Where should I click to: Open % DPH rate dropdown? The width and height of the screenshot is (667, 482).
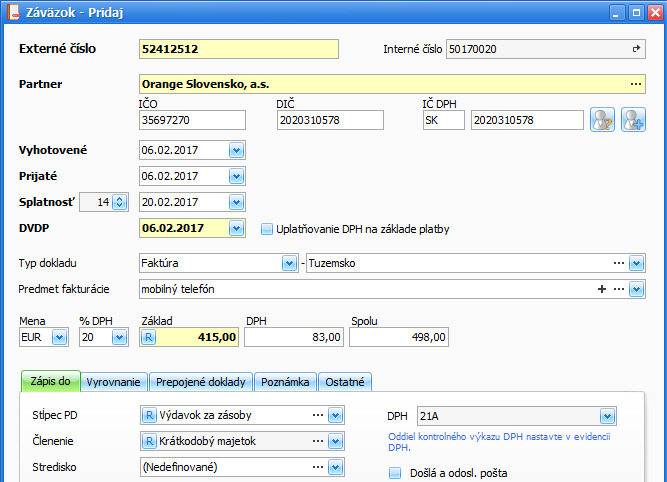pos(120,337)
